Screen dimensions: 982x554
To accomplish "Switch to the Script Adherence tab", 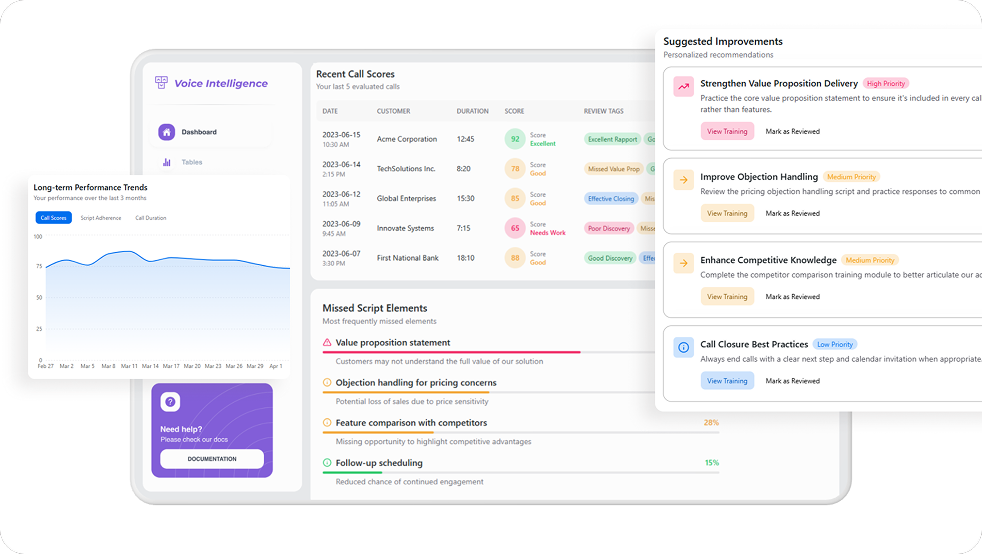I will pyautogui.click(x=101, y=218).
